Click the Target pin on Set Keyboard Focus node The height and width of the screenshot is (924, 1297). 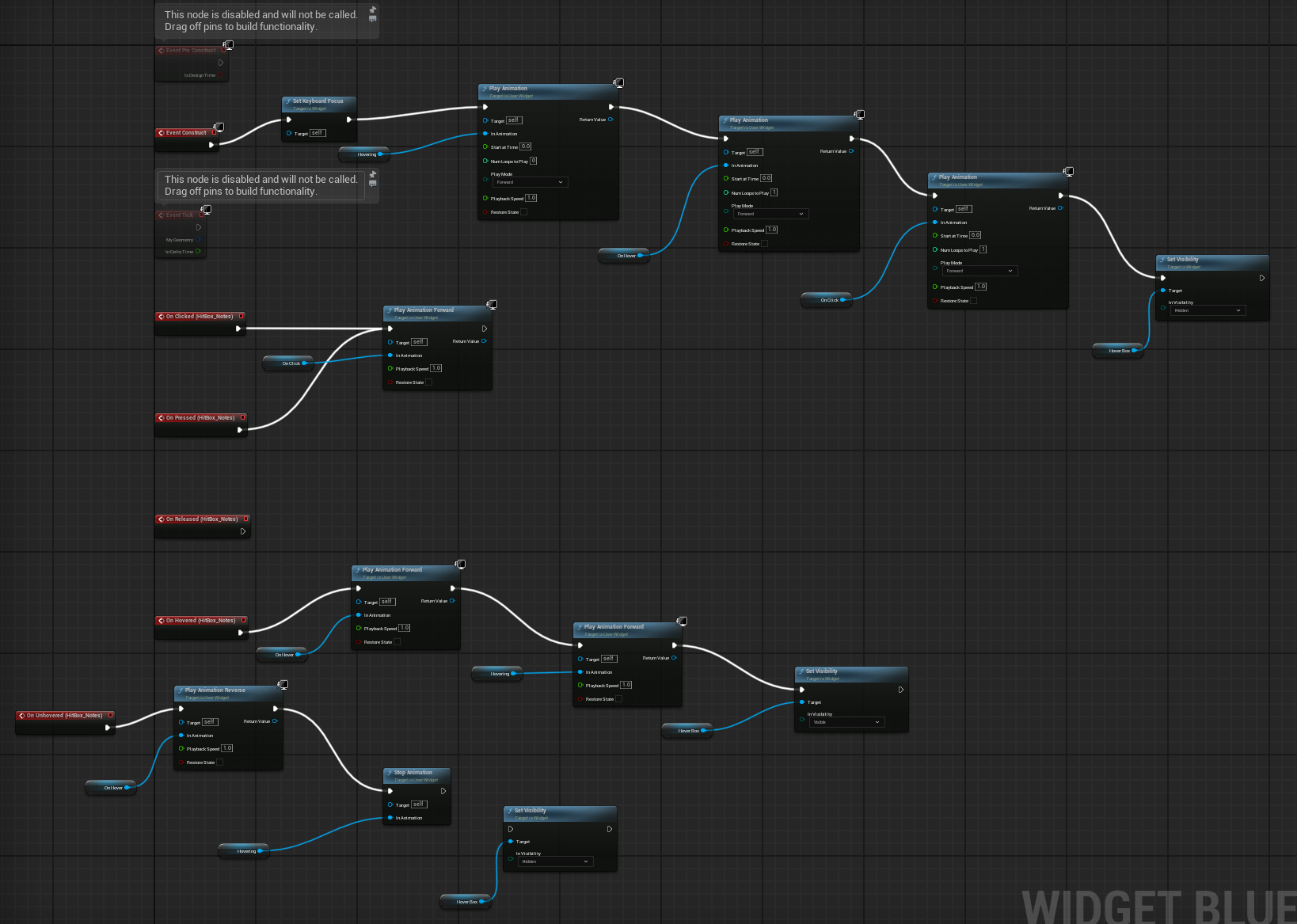[289, 133]
